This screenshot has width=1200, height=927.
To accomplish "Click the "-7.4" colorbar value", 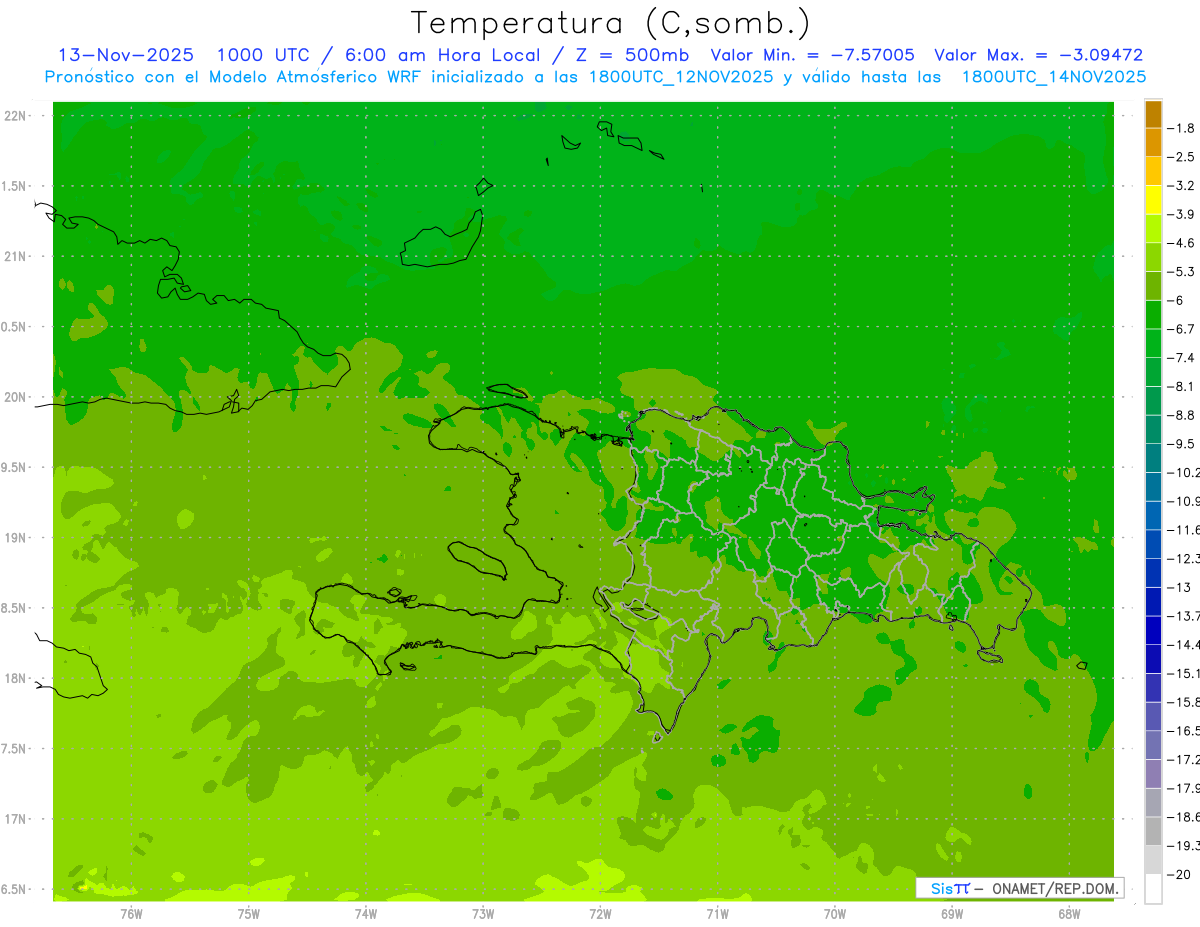I will click(1181, 358).
